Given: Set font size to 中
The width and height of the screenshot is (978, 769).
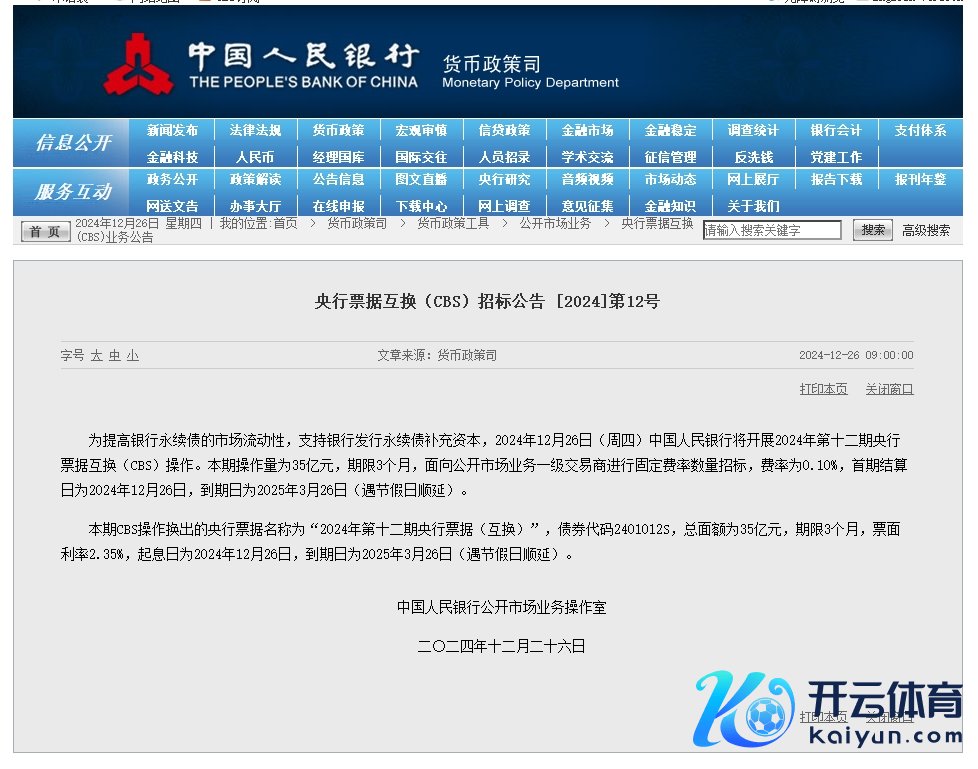Looking at the screenshot, I should pyautogui.click(x=115, y=356).
